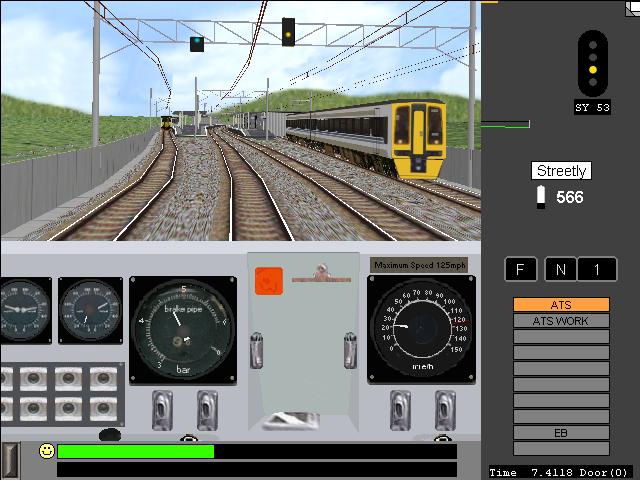Click the N power notch indicator
This screenshot has height=480, width=640.
click(561, 269)
